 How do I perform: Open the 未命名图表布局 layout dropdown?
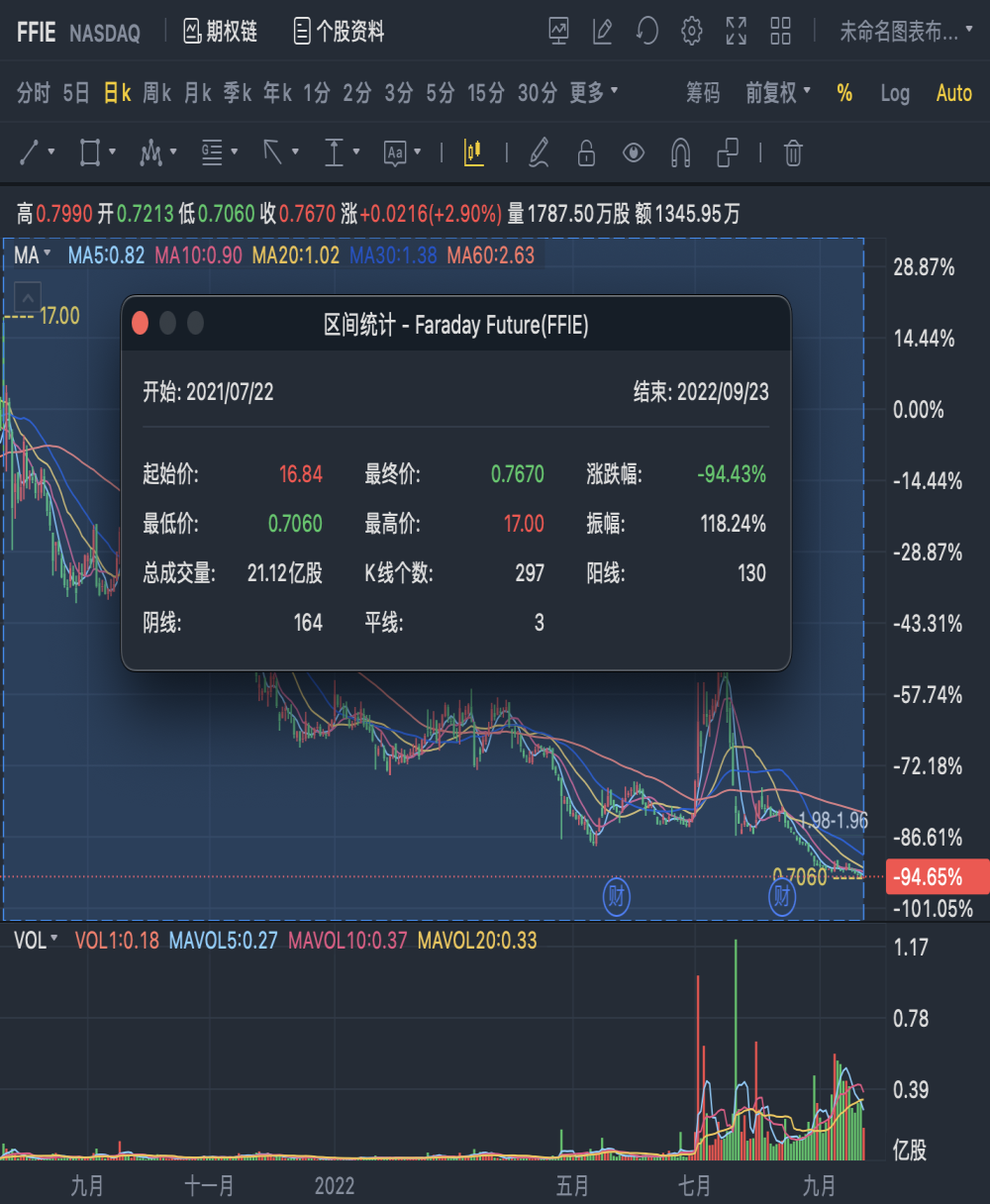[907, 32]
